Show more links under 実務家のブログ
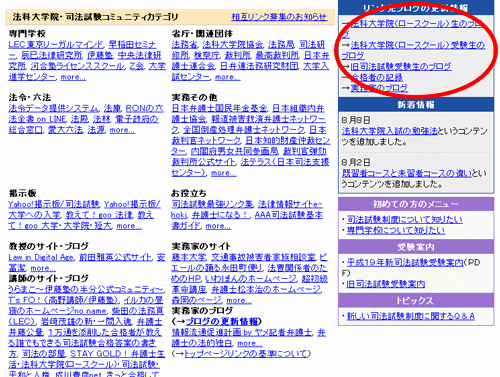Screen dimensions: 500x377 249,343
